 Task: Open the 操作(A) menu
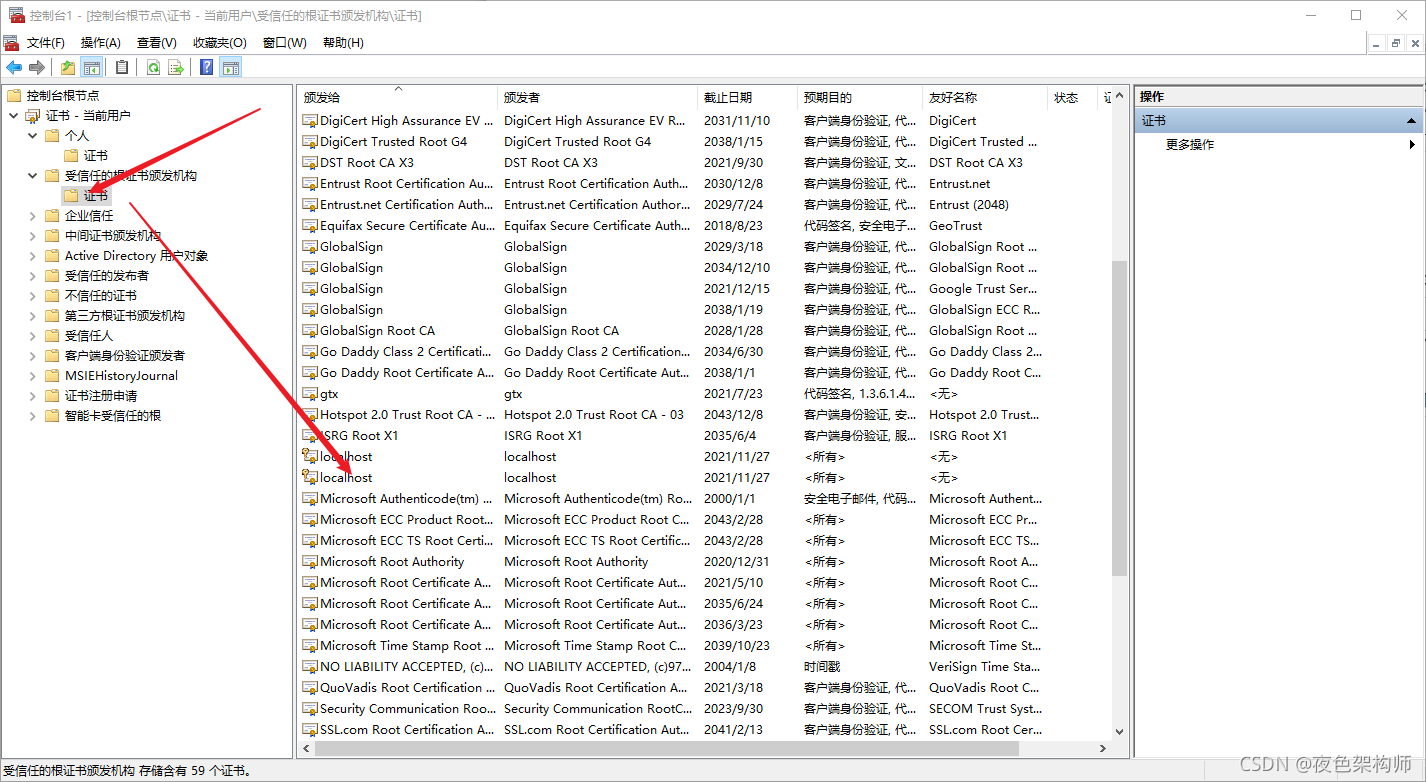101,42
